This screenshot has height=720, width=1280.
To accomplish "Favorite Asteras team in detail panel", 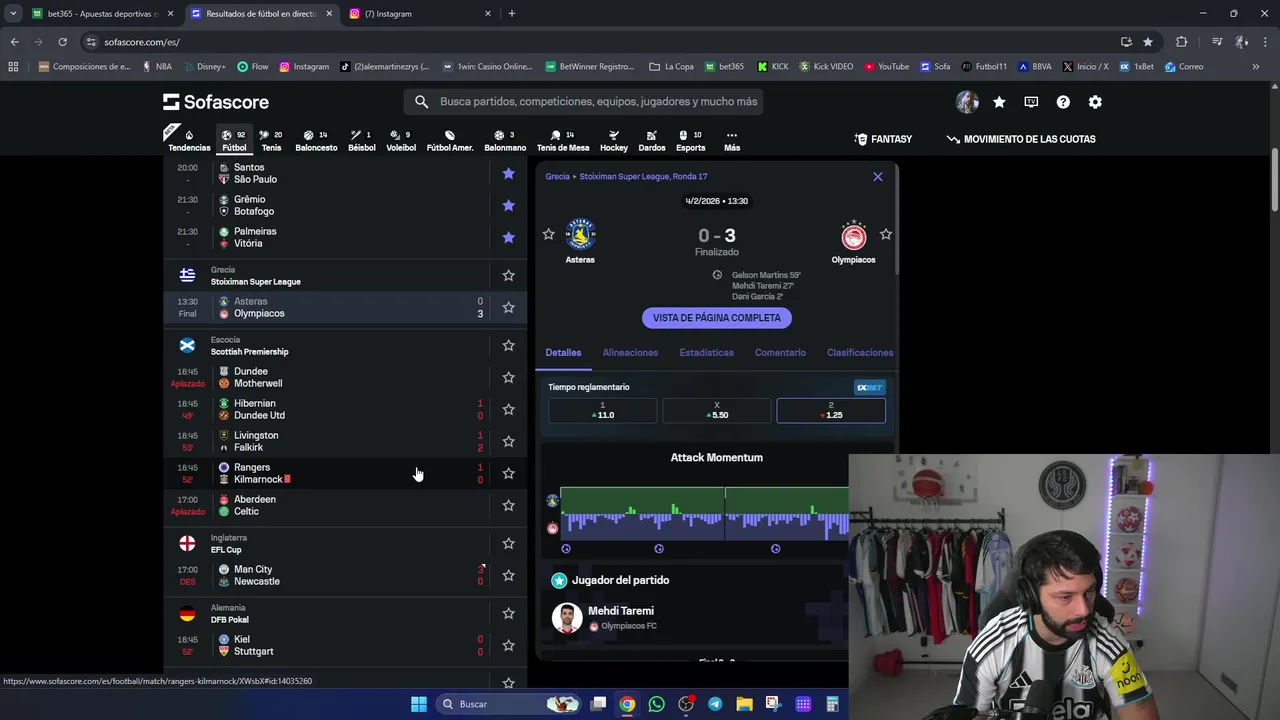I will coord(548,234).
